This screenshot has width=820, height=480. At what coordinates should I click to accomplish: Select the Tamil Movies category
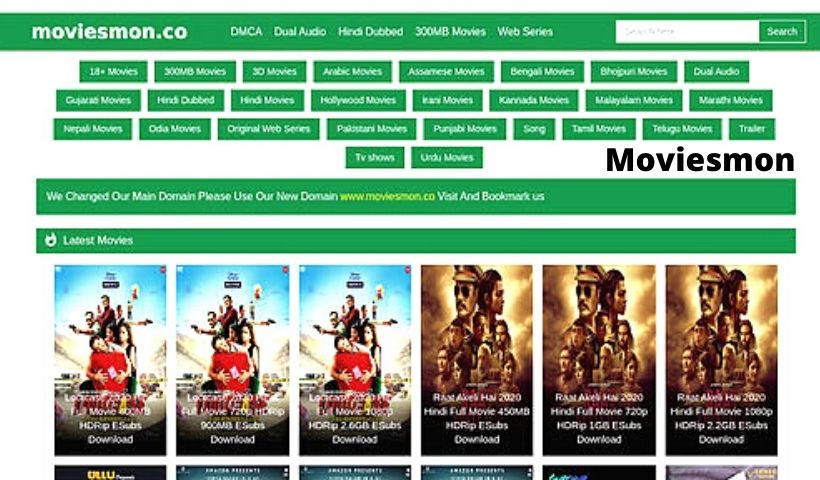599,129
